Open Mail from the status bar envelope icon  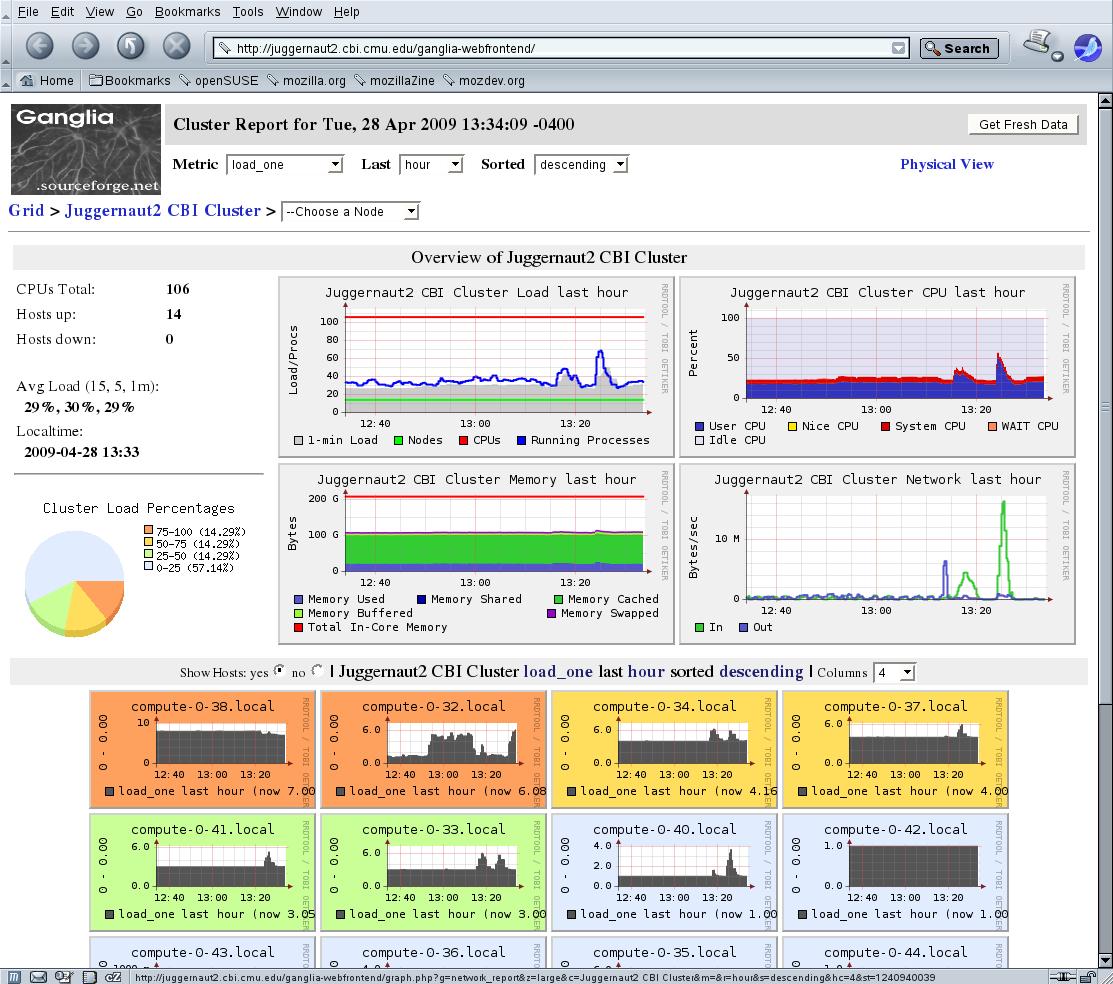[x=38, y=977]
